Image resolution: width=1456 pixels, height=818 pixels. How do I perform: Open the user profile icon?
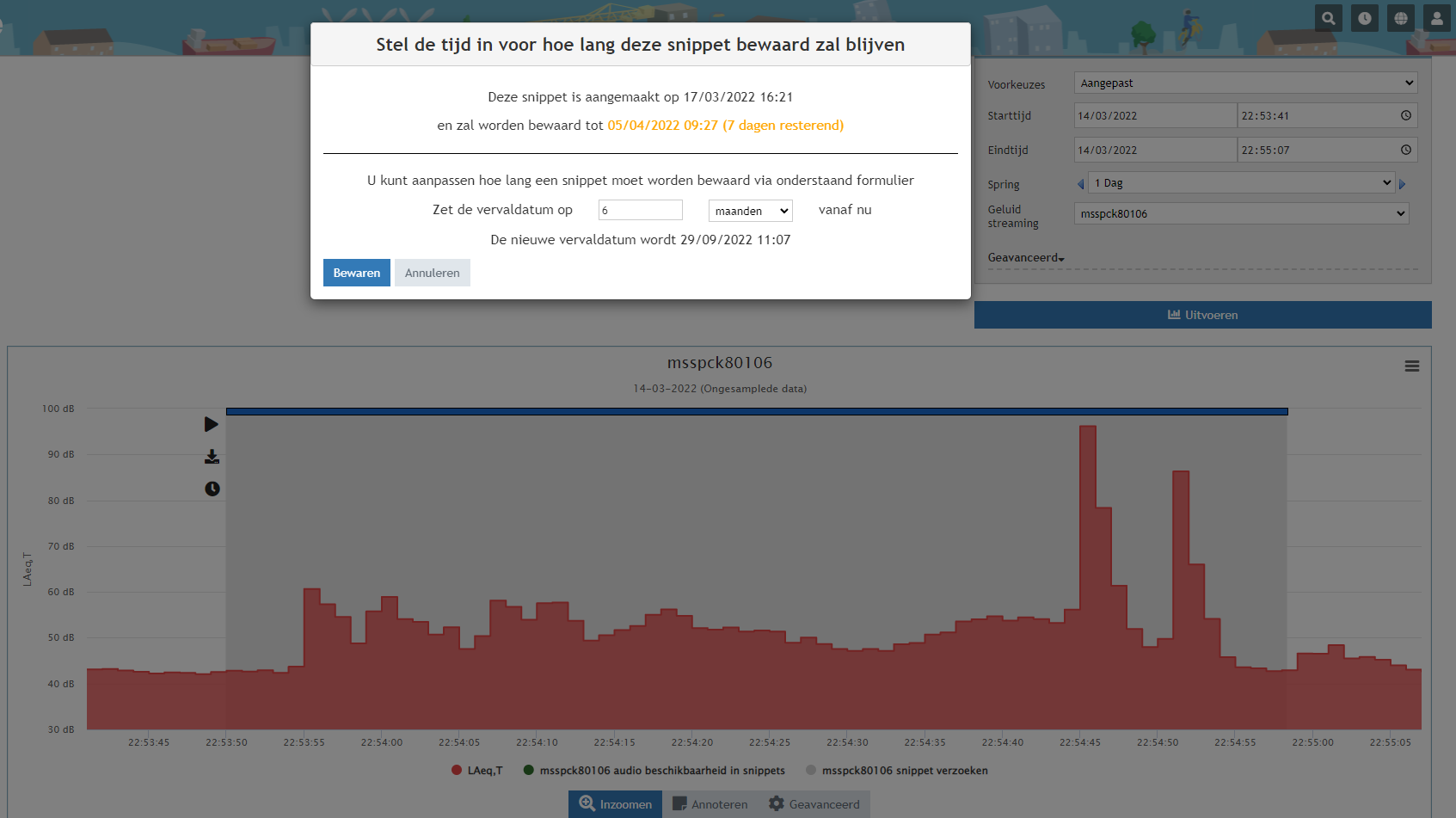point(1437,18)
